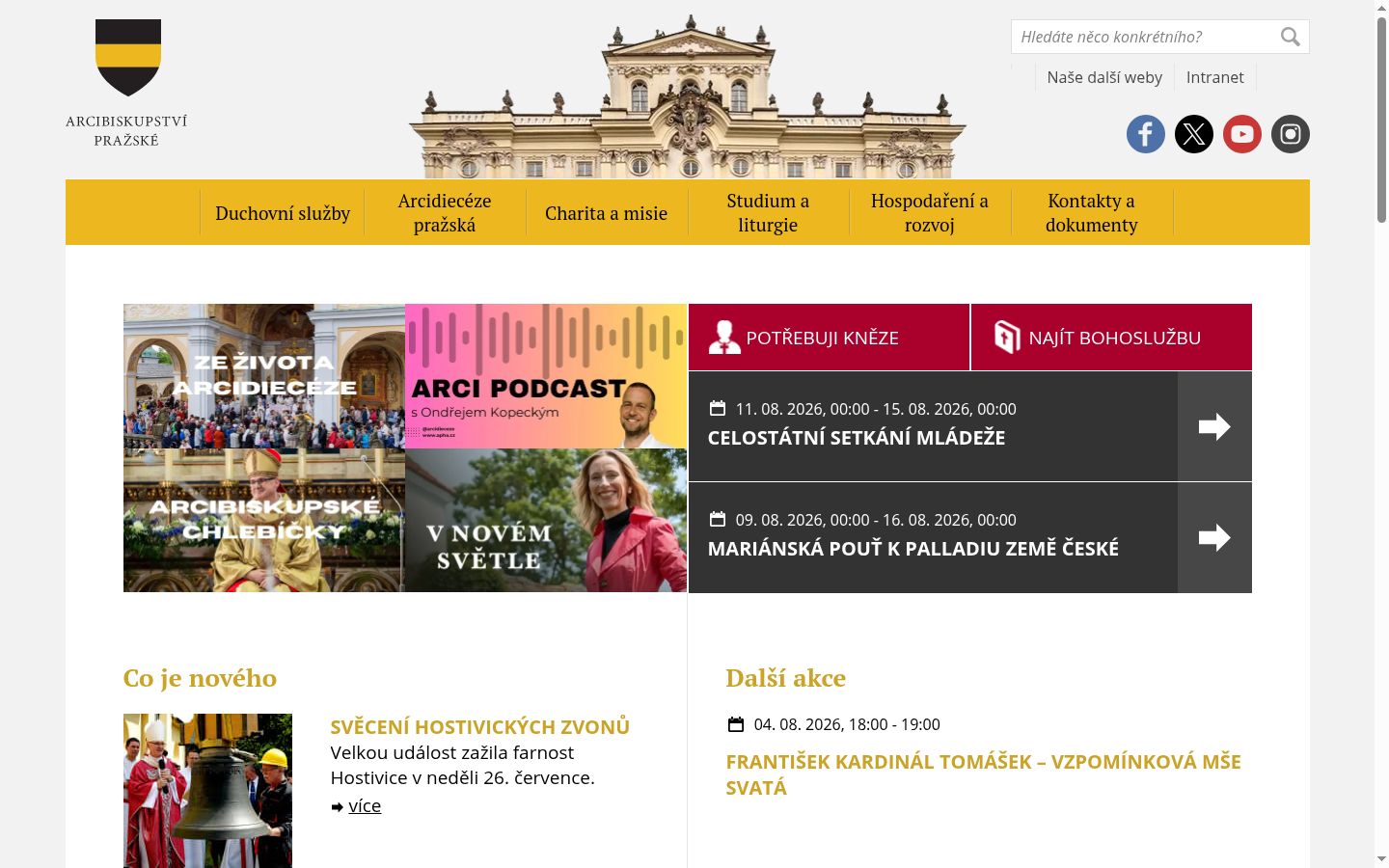Open Svěcení hostivických zvonů article headline
1389x868 pixels.
(x=479, y=727)
